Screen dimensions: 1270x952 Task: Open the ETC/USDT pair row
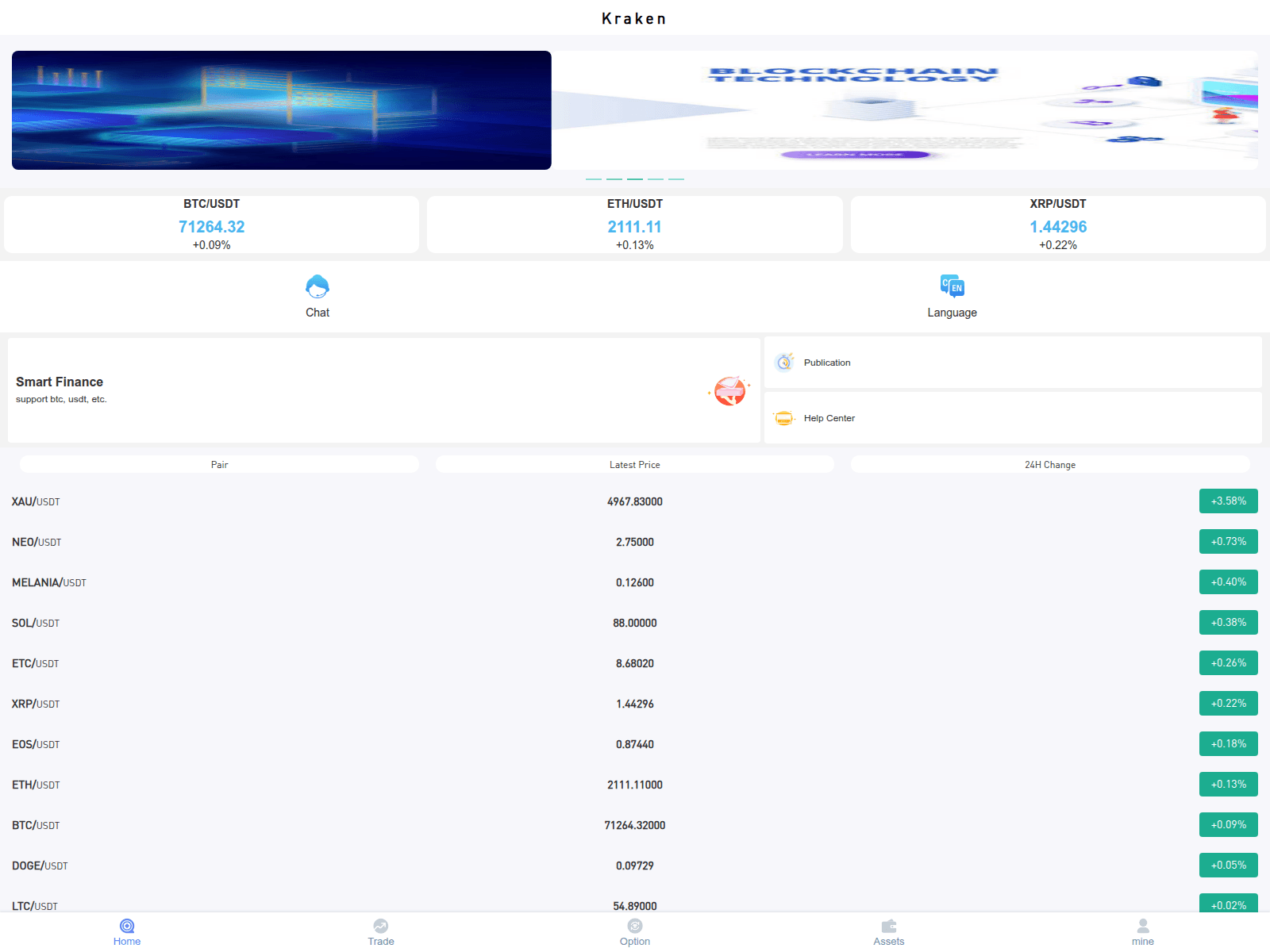tap(635, 663)
